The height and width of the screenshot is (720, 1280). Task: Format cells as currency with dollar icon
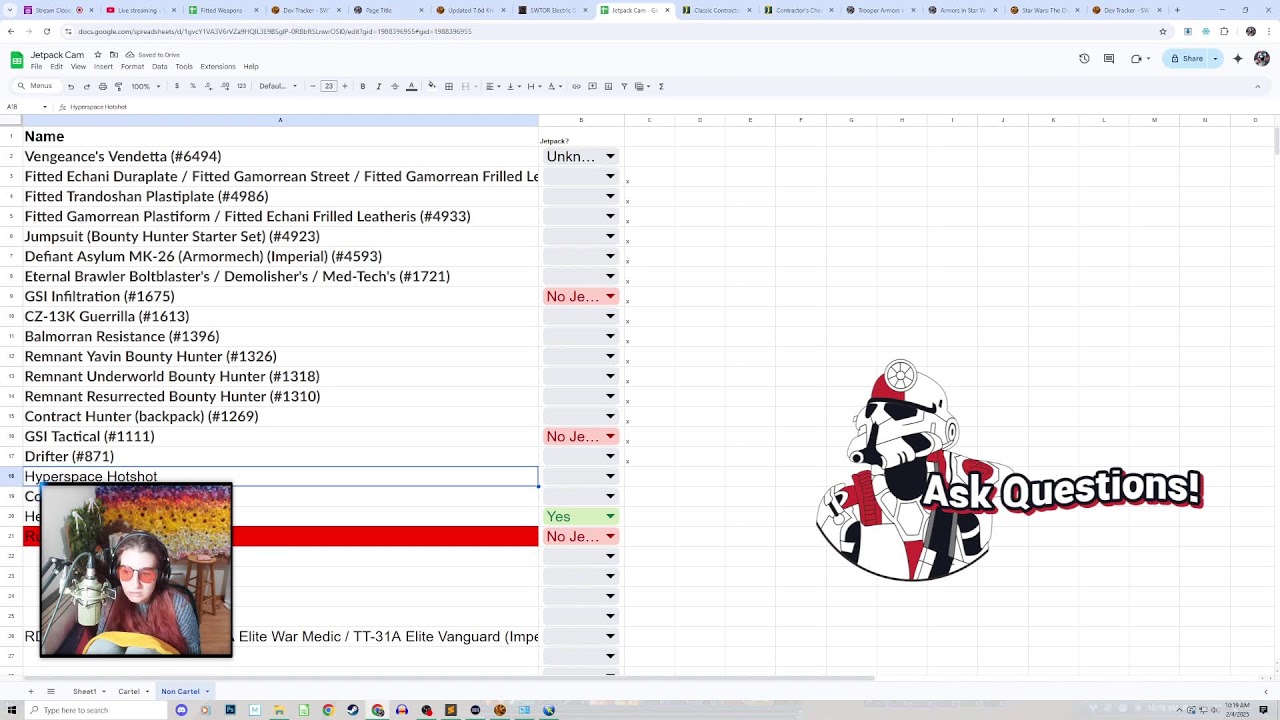tap(177, 86)
